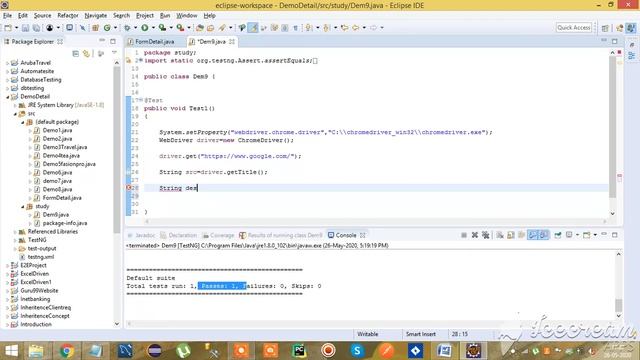This screenshot has height=360, width=640.
Task: Click the error marker on line 28
Action: [x=129, y=188]
